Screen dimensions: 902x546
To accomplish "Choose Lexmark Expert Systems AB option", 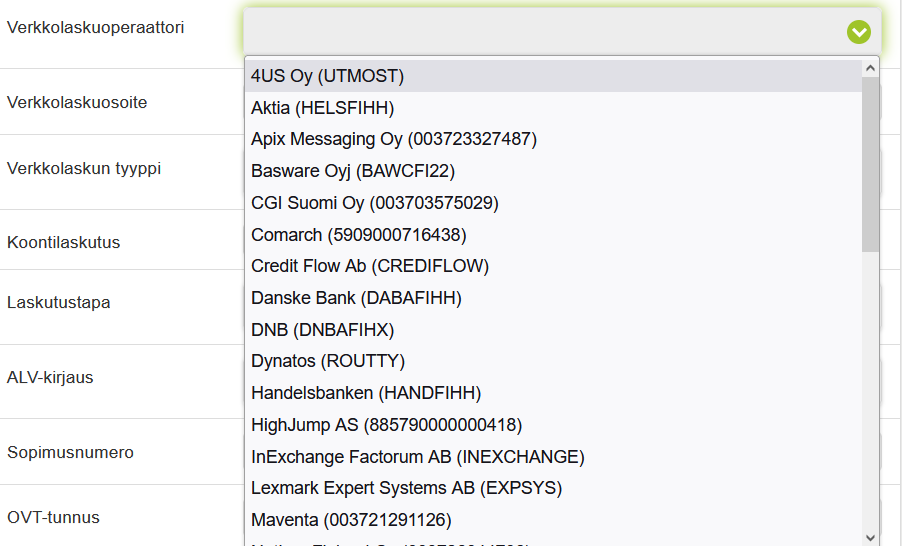I will coord(406,488).
